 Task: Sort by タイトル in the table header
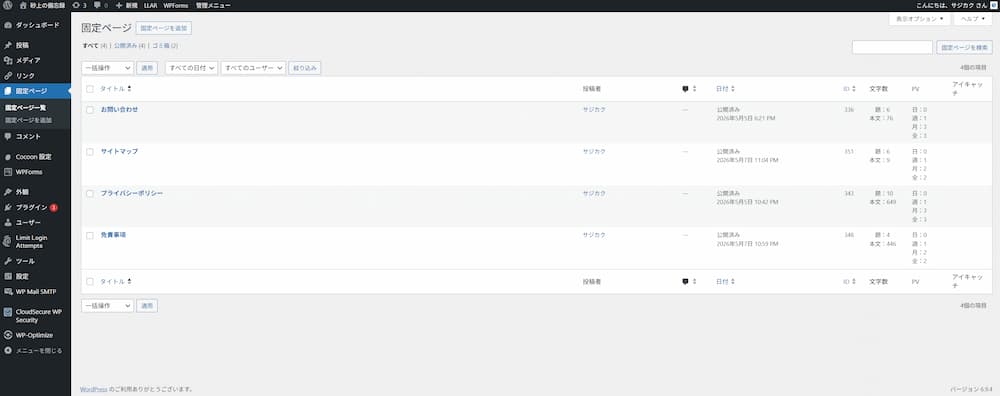pyautogui.click(x=115, y=89)
